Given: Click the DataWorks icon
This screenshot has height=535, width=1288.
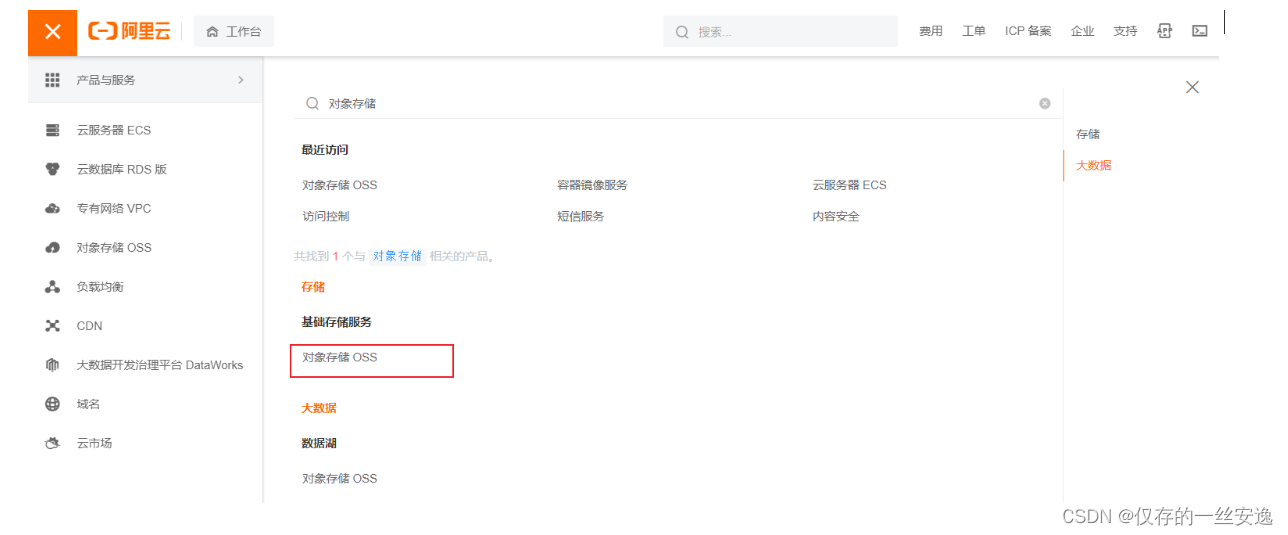Looking at the screenshot, I should click(53, 365).
